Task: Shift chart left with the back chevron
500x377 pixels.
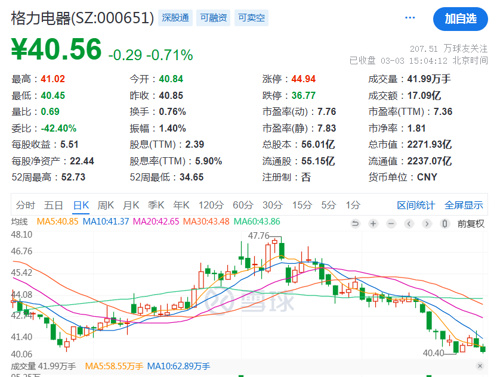Action: [409, 224]
